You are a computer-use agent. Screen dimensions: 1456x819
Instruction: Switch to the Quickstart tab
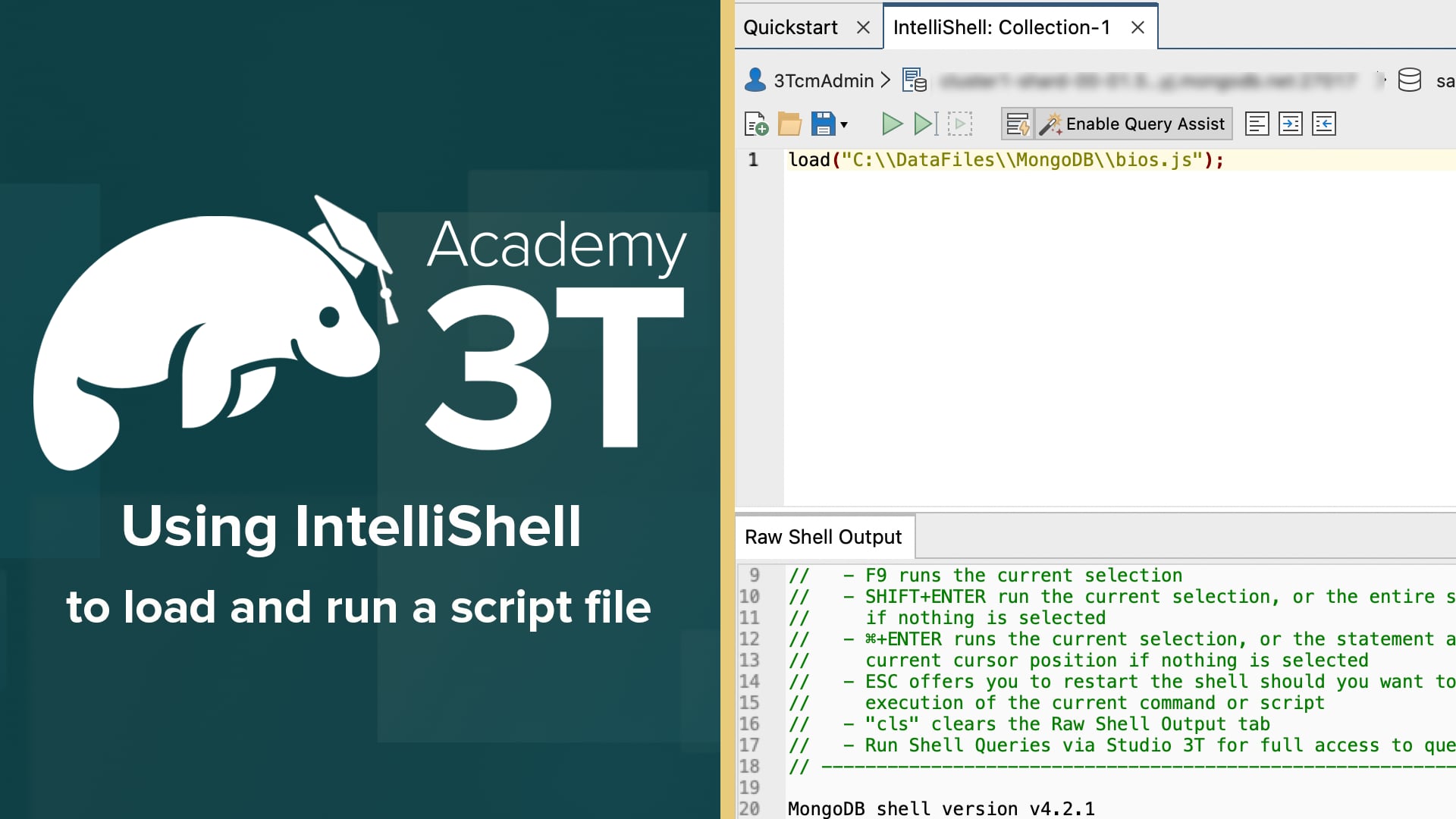[x=790, y=27]
